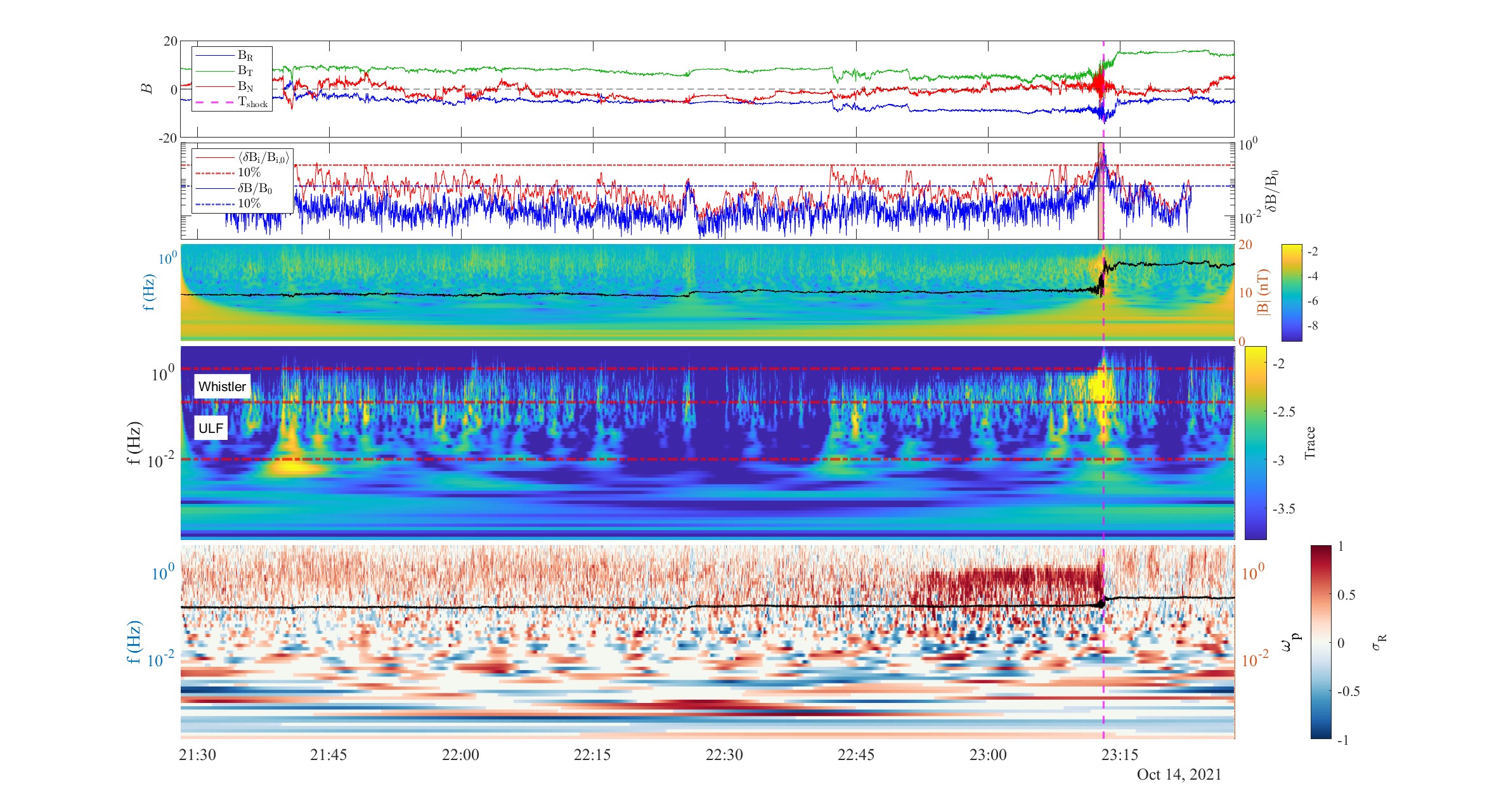Click the 'Oct 14, 2021' date label
Viewport: 1506px width, 812px height.
pyautogui.click(x=1179, y=774)
